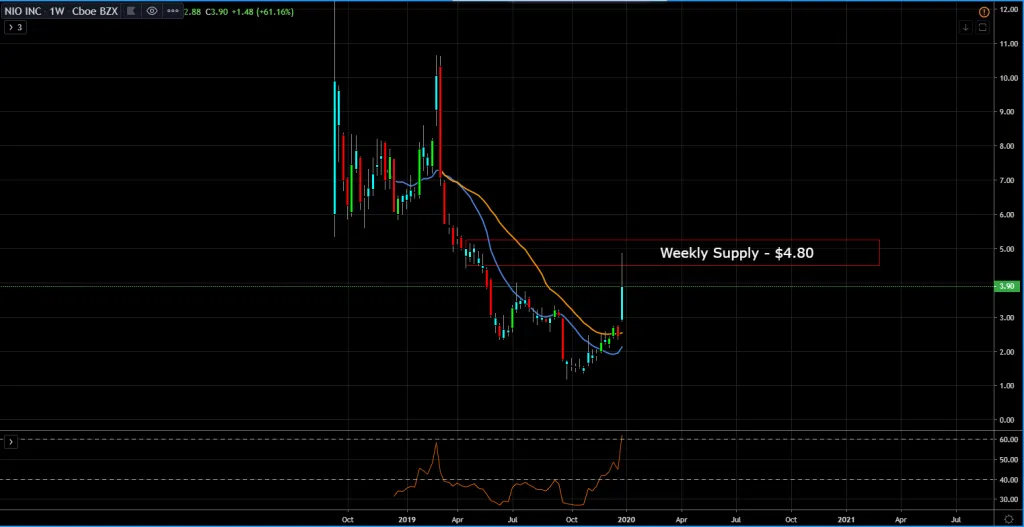
Task: Toggle the symbol visibility eye icon
Action: click(152, 11)
